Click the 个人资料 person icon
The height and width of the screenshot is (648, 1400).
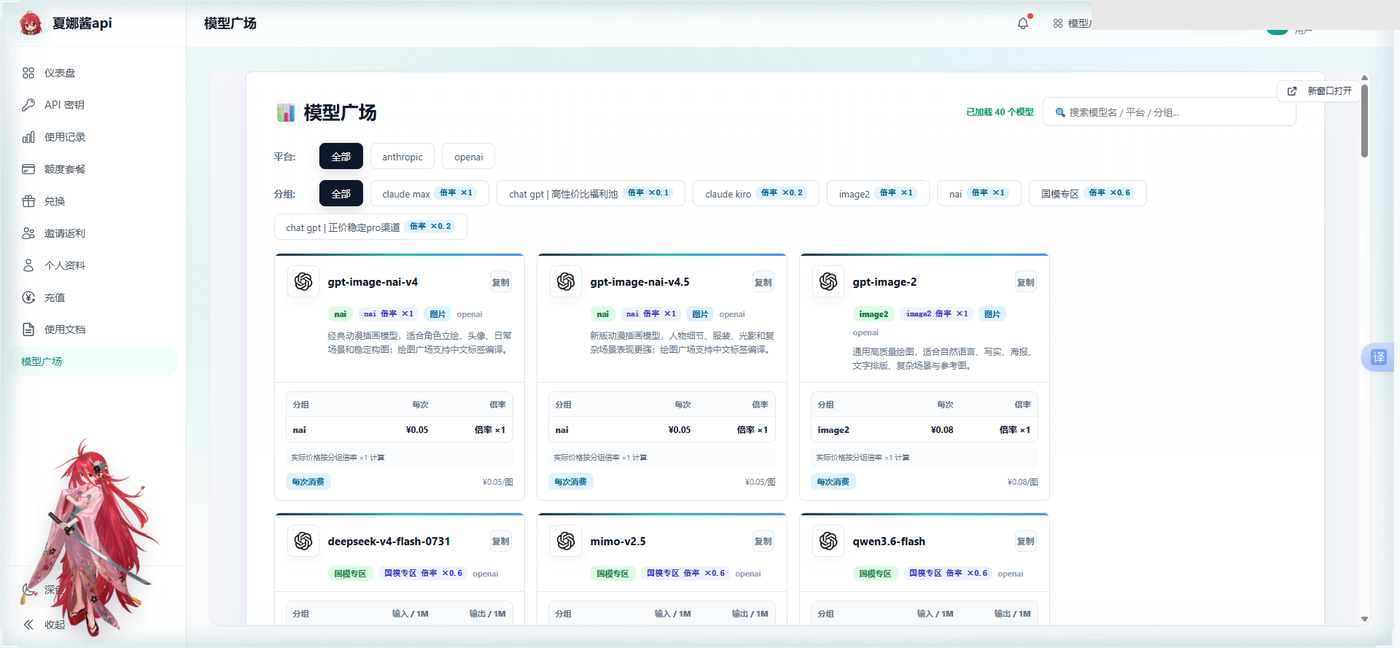[29, 265]
